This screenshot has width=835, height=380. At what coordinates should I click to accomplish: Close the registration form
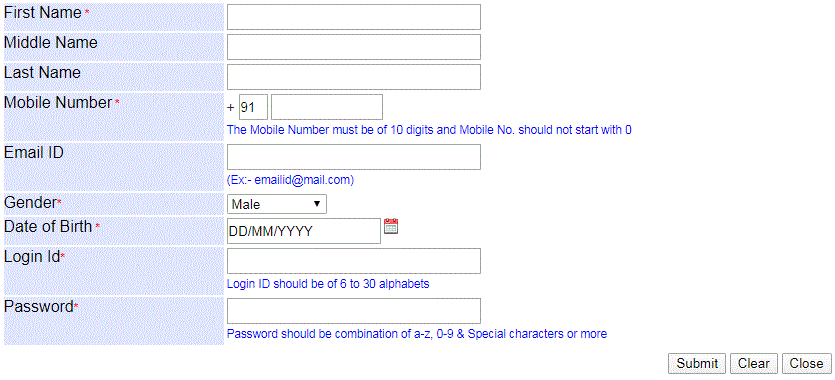click(x=806, y=364)
